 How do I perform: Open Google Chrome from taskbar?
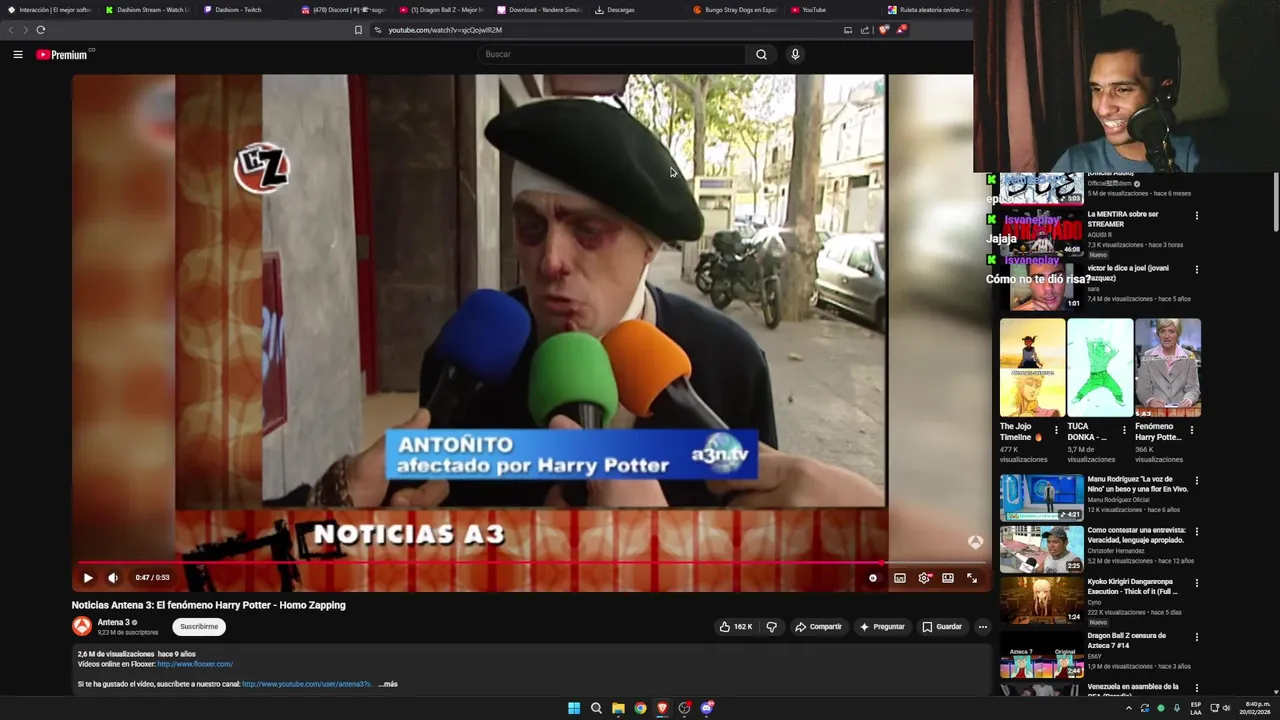[x=640, y=708]
